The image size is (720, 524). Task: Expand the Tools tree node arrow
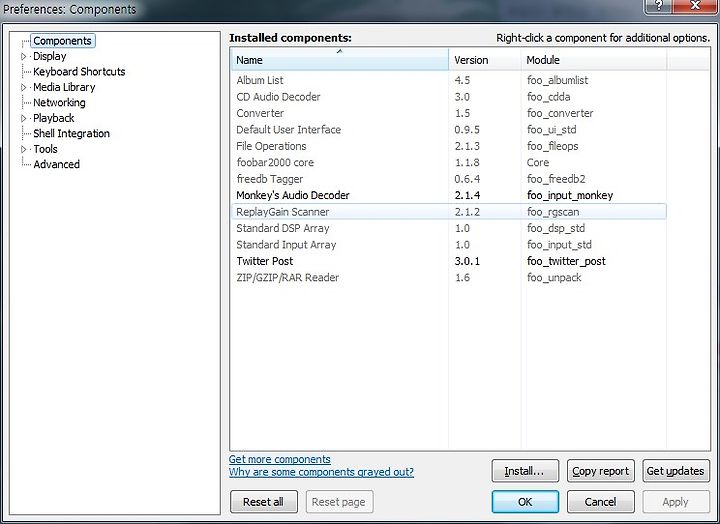click(24, 149)
